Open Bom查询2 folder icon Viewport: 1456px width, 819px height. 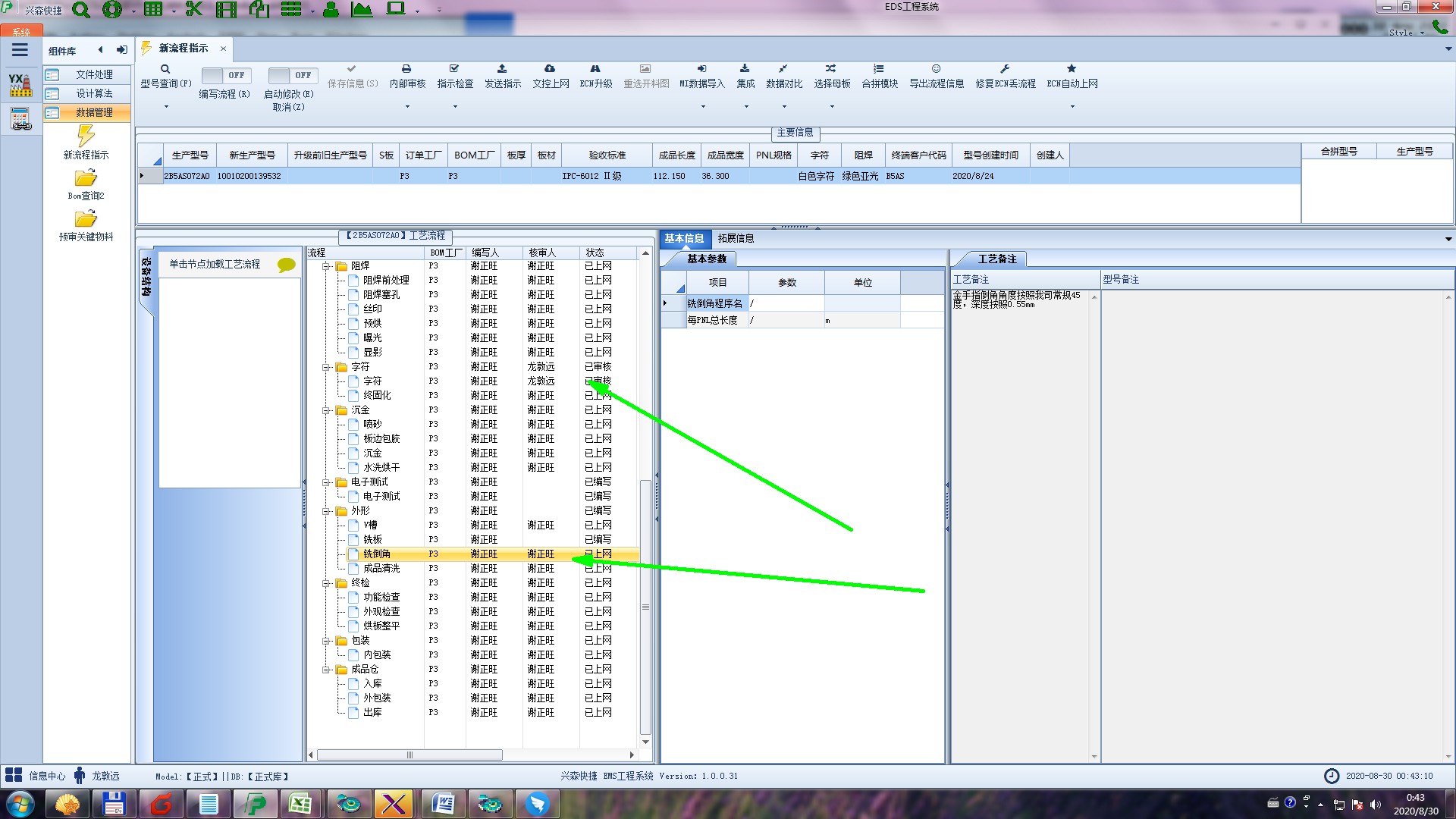(x=86, y=178)
